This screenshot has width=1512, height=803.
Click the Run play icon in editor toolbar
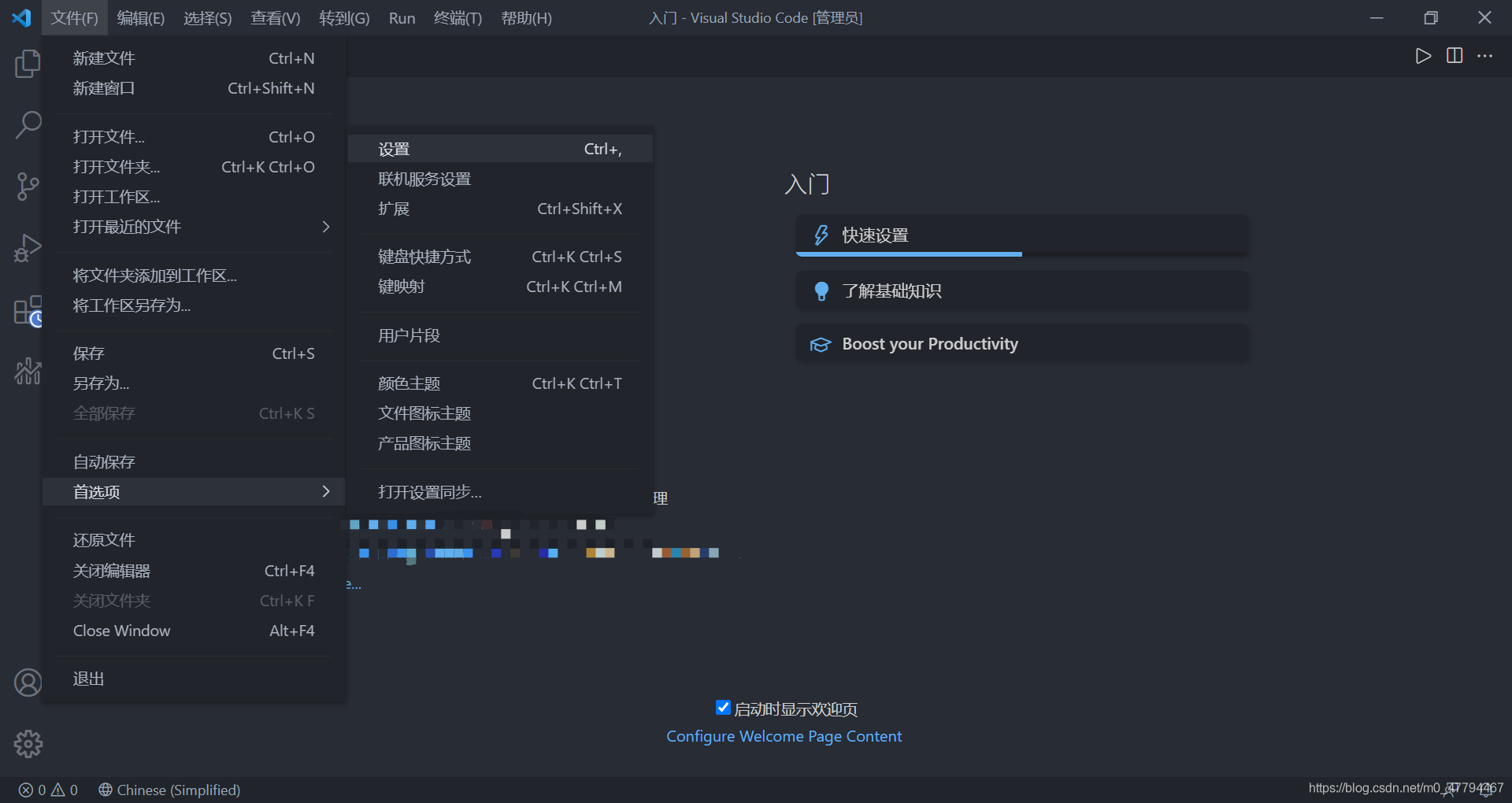[x=1422, y=56]
